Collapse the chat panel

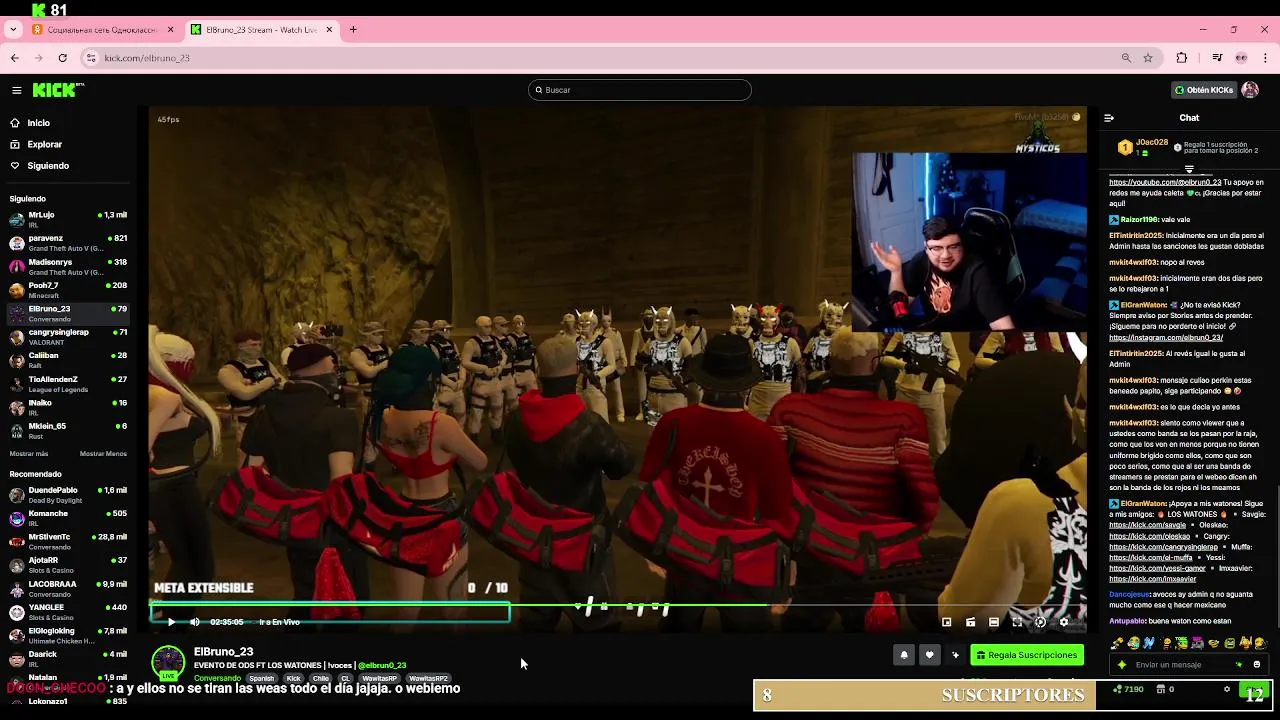(x=1109, y=118)
